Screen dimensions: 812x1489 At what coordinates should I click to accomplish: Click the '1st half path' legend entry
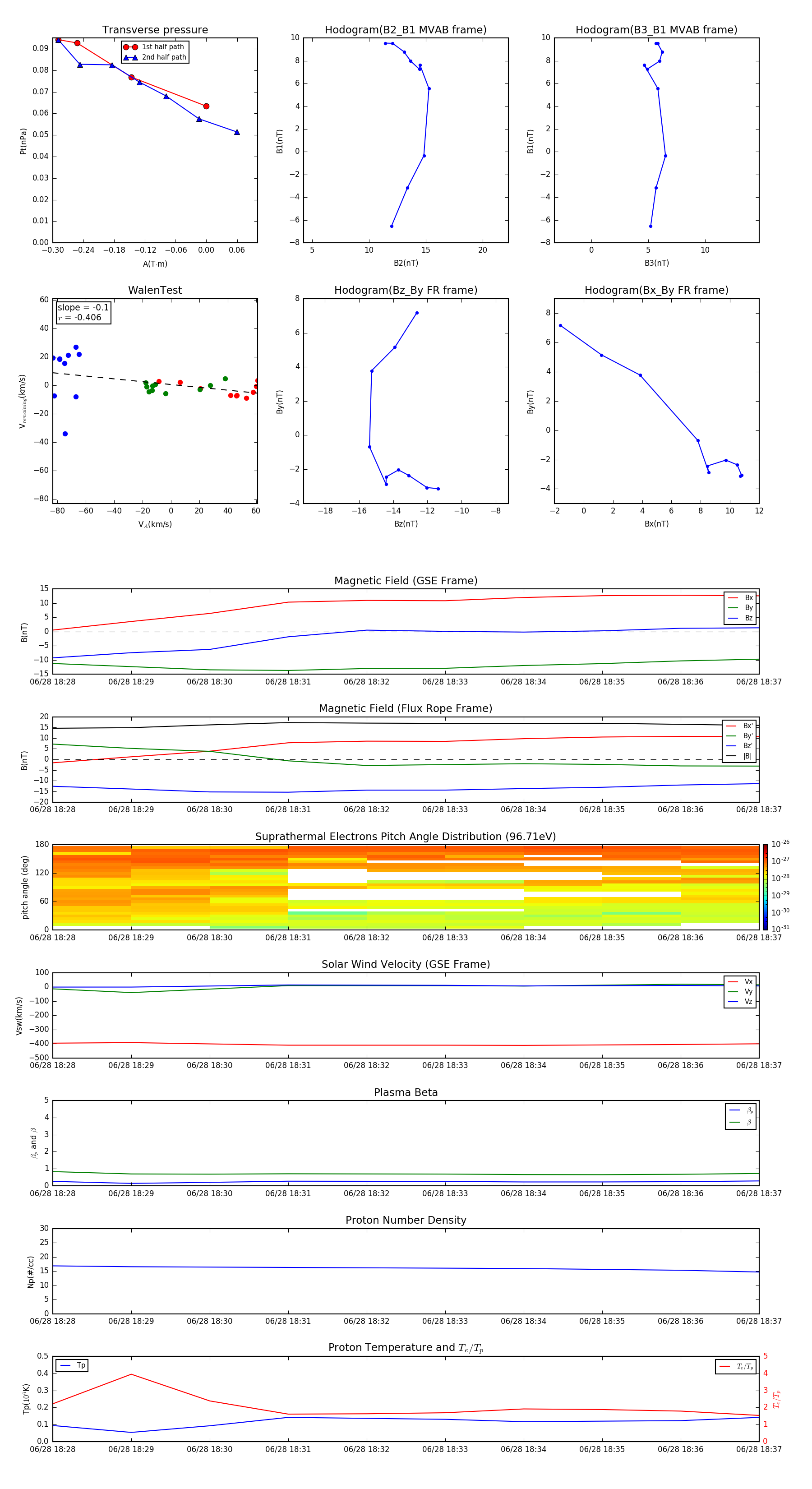coord(154,47)
